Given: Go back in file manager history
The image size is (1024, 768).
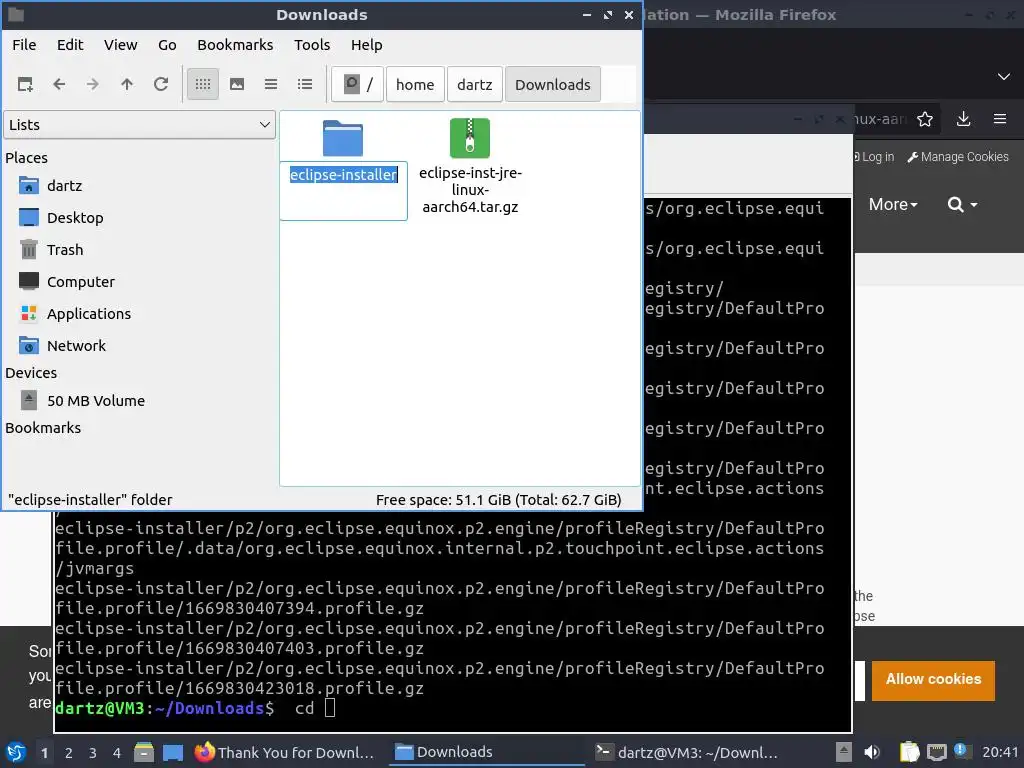Looking at the screenshot, I should click(x=59, y=84).
